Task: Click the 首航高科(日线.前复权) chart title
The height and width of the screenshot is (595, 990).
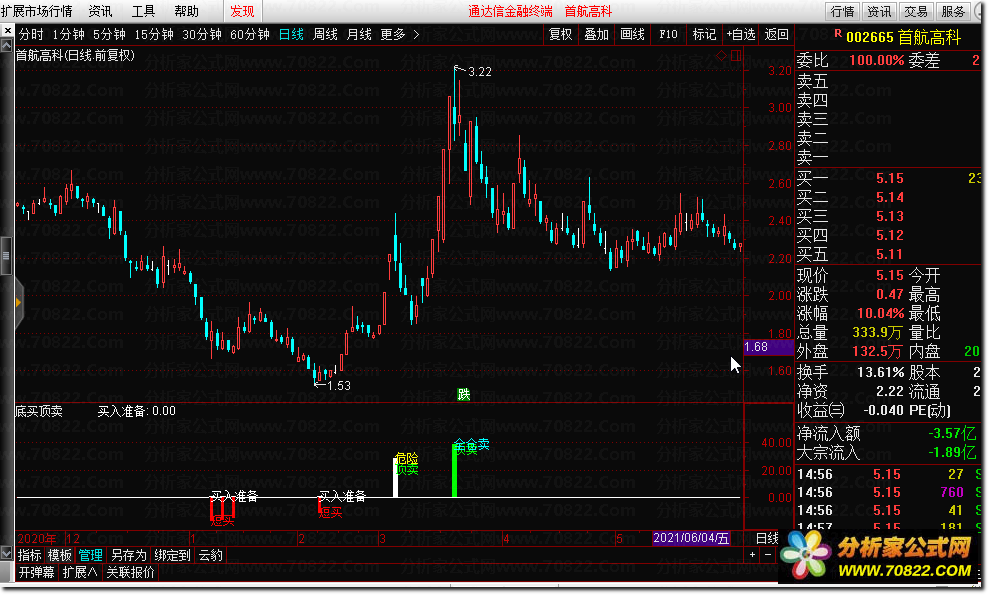Action: point(75,56)
